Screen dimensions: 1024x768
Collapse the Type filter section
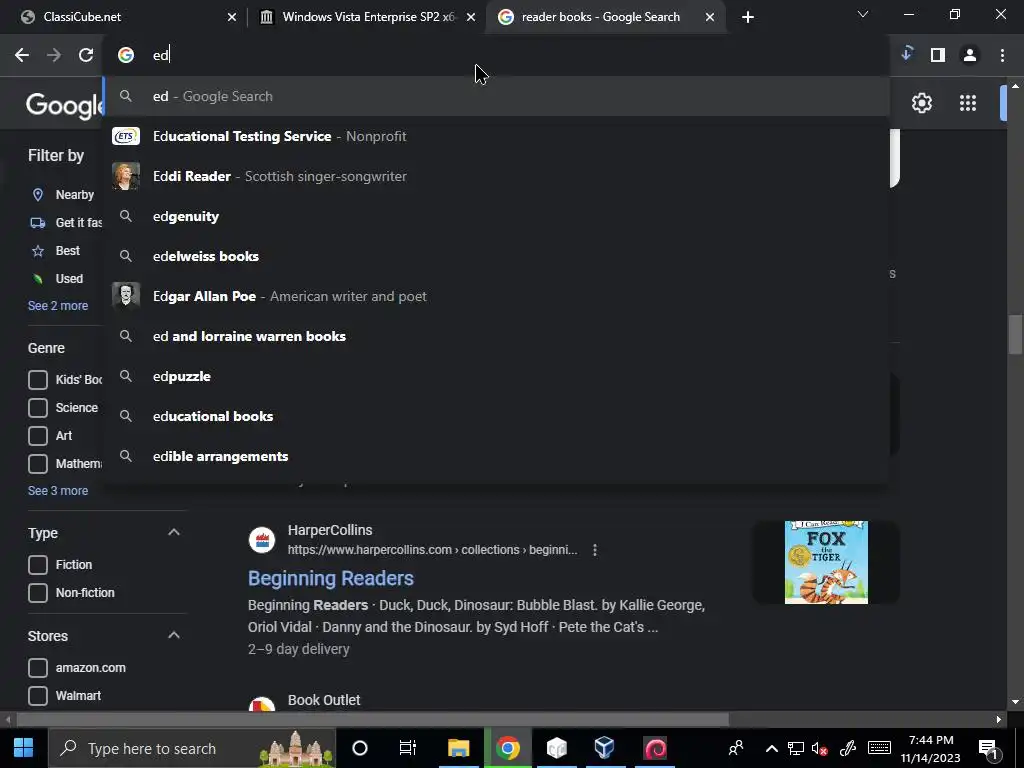coord(174,532)
